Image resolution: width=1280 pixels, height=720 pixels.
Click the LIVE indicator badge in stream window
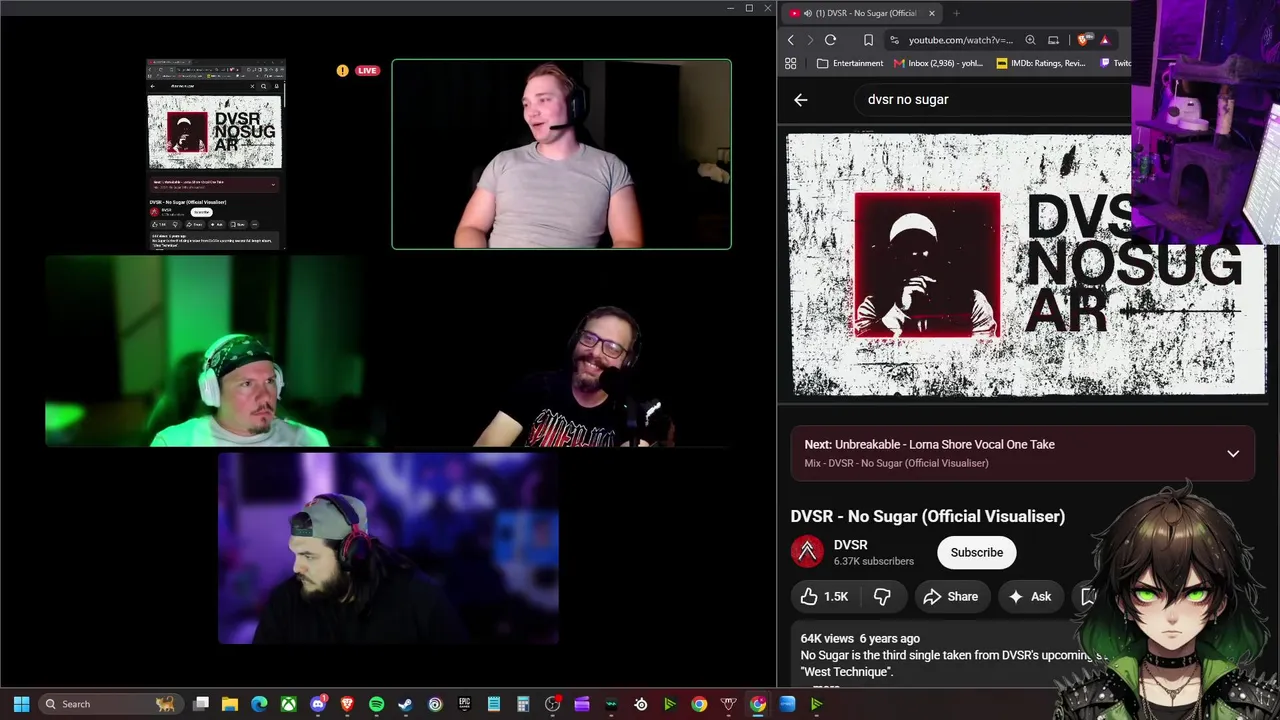click(367, 71)
